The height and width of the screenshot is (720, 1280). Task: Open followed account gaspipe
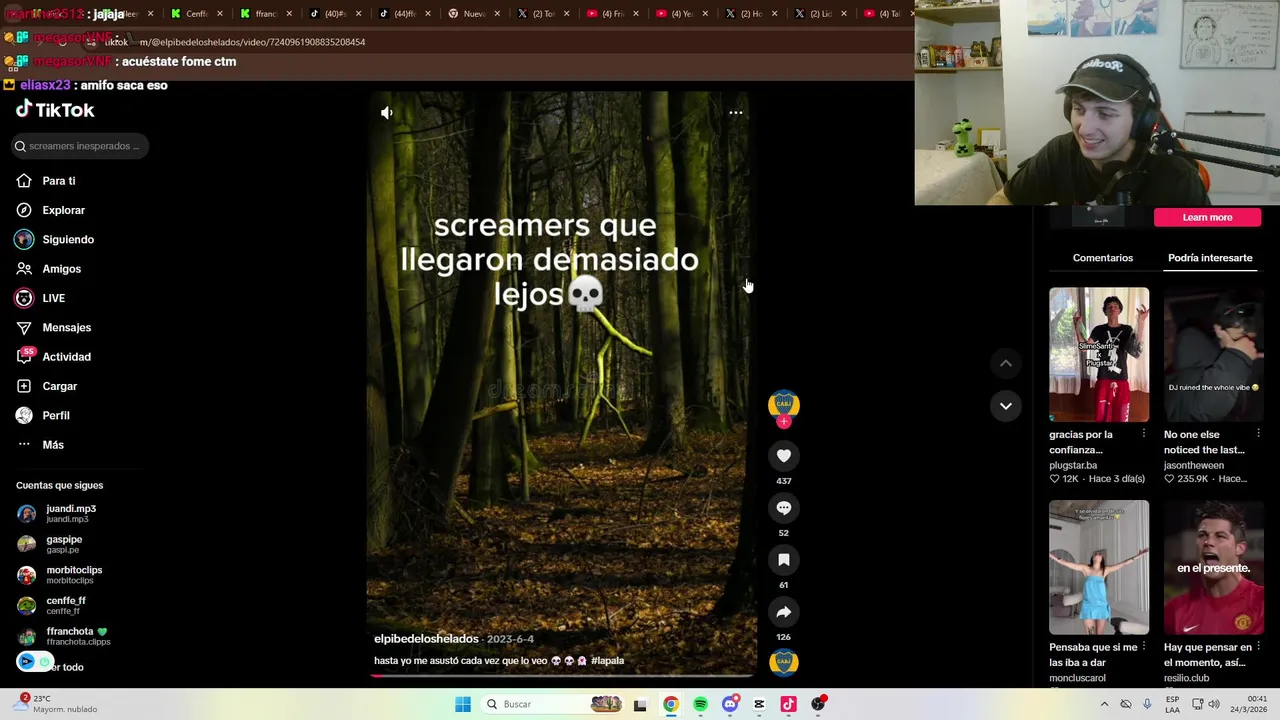point(63,544)
